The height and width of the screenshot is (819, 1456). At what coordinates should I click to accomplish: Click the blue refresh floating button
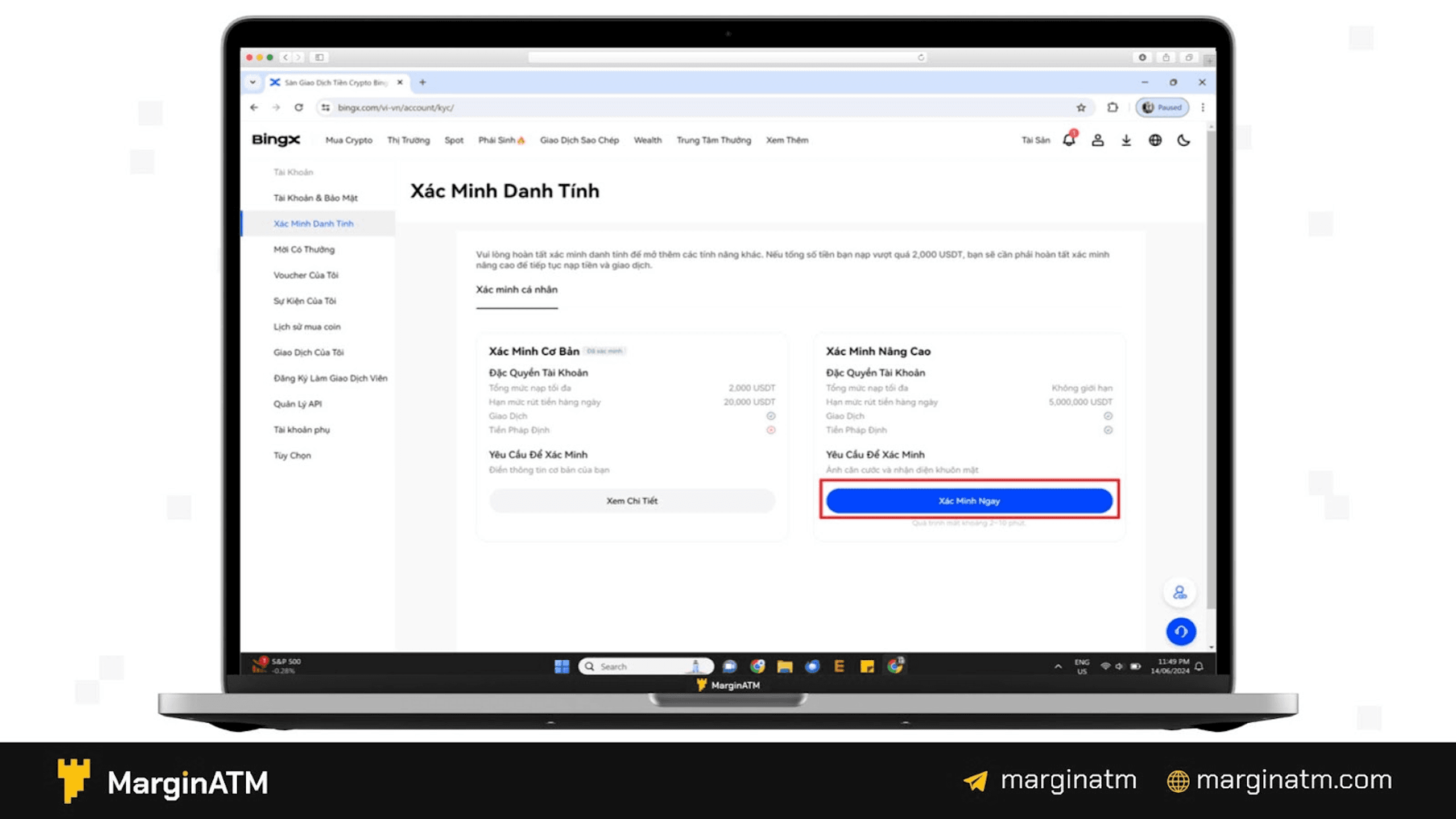pos(1181,631)
